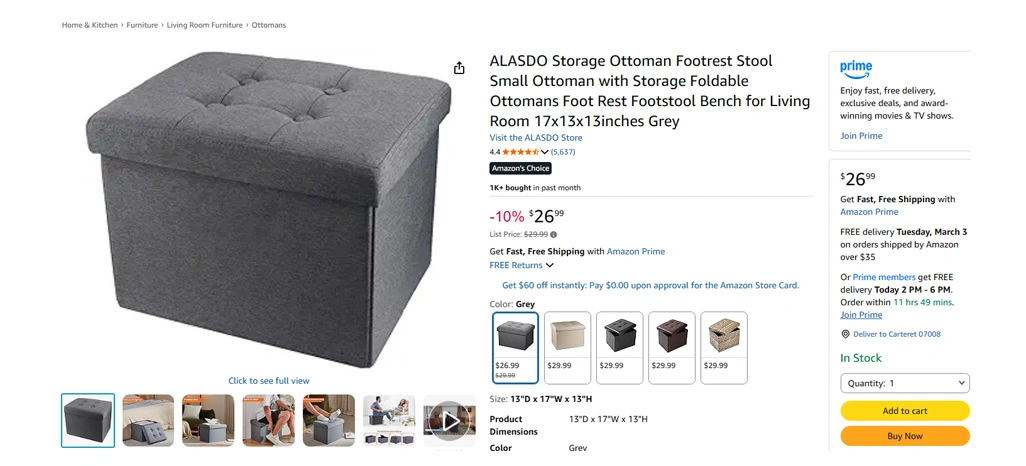Screen dimensions: 1026x466
Task: Click the delivery location pin icon
Action: pos(845,334)
